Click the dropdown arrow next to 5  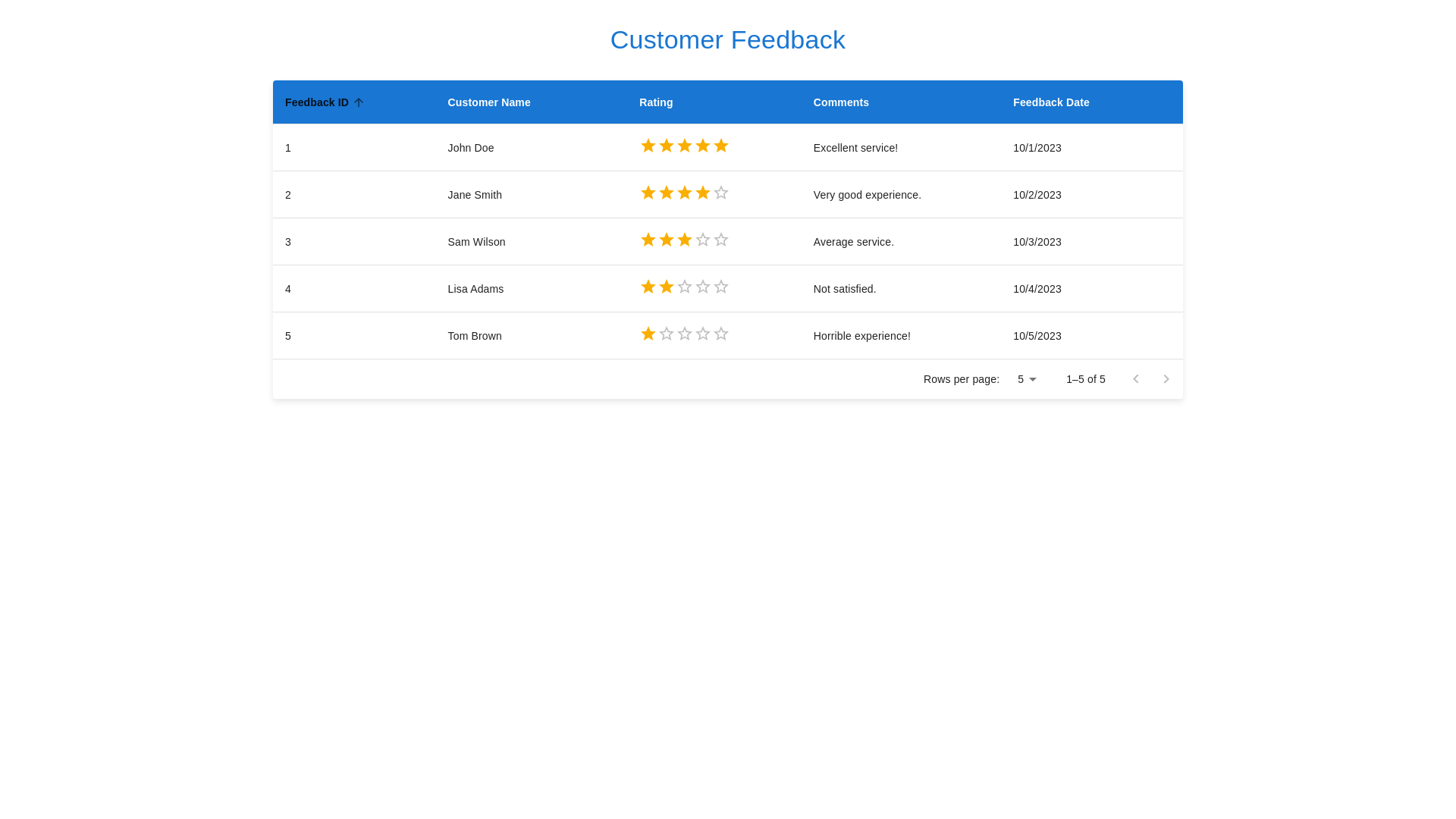(x=1032, y=379)
